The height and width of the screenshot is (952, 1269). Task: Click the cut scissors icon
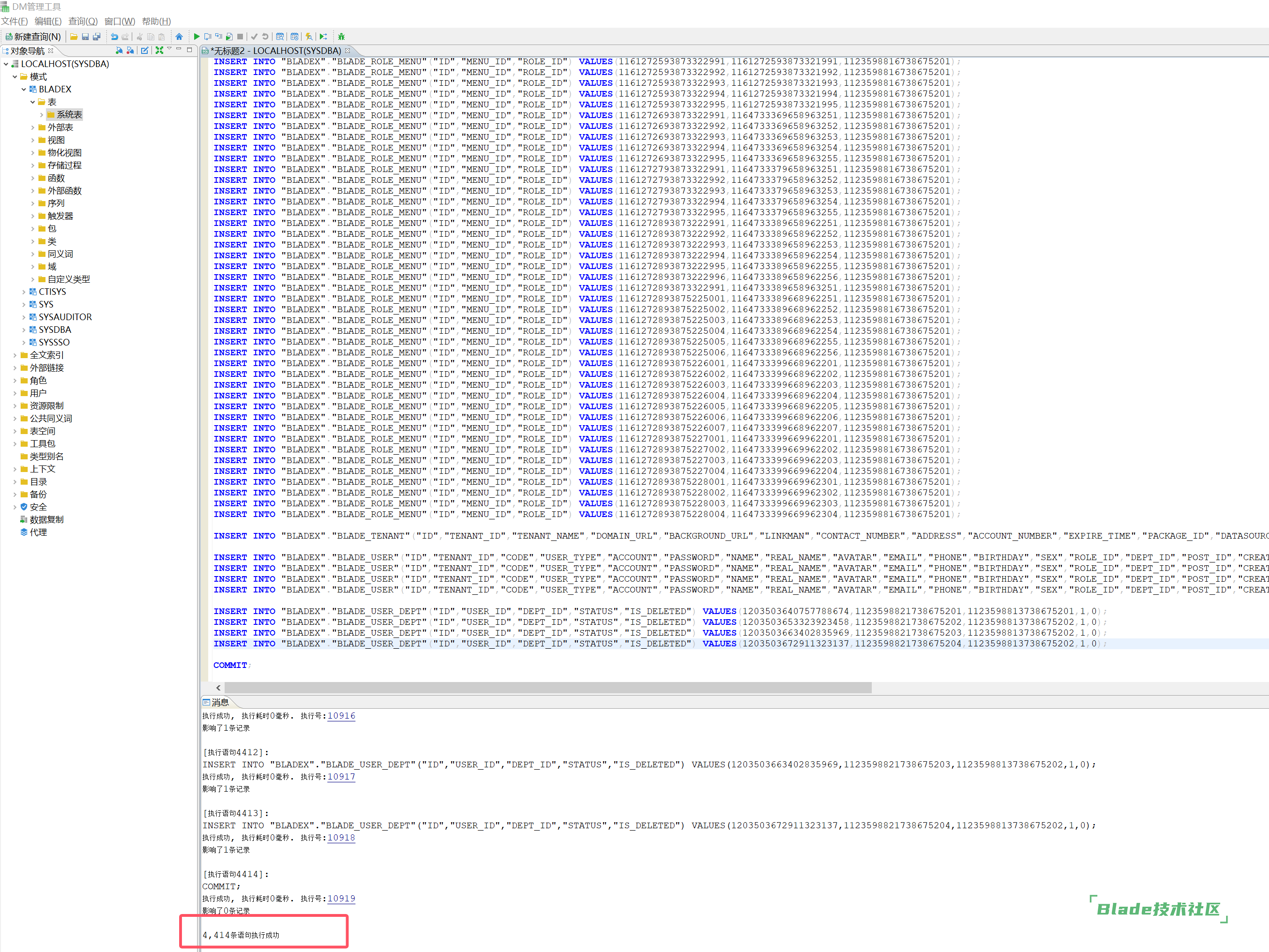coord(139,37)
